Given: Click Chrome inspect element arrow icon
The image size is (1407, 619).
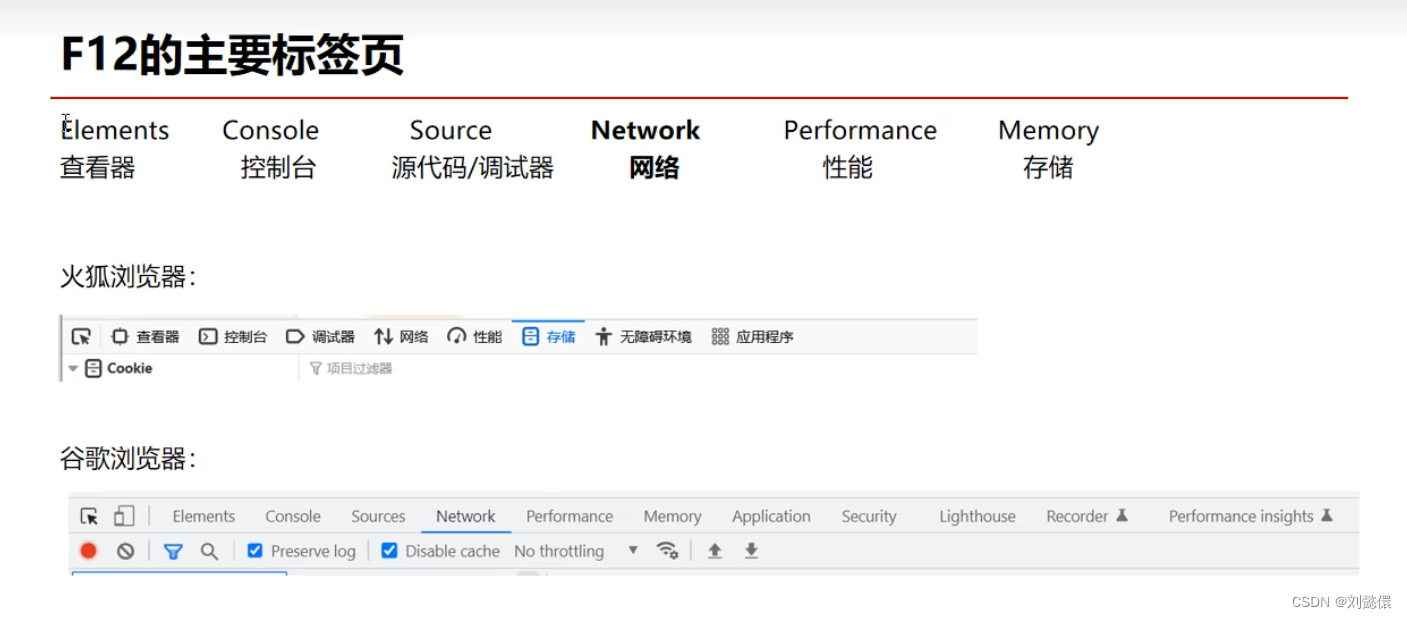Looking at the screenshot, I should click(x=90, y=517).
